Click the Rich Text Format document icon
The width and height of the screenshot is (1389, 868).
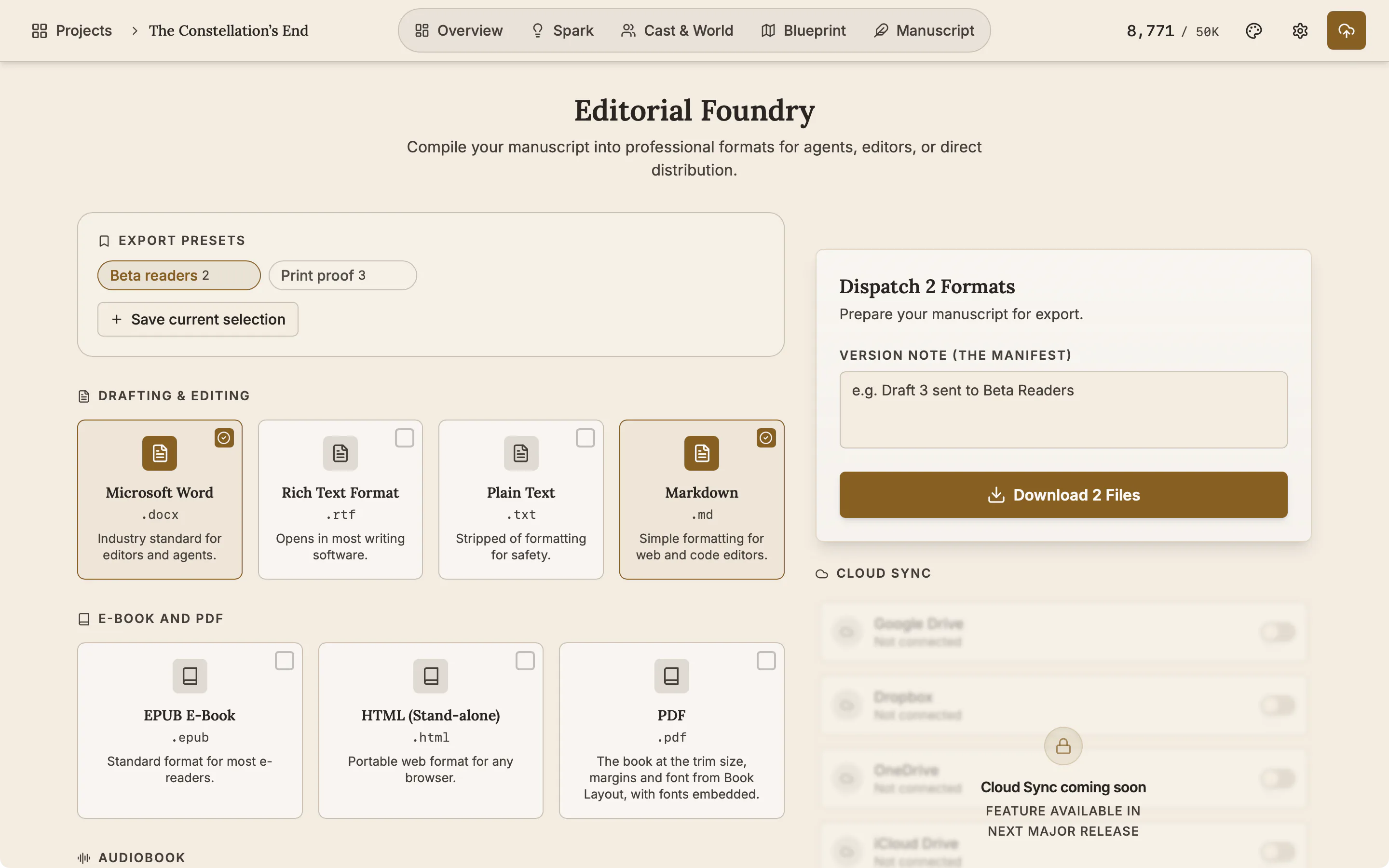[x=340, y=453]
